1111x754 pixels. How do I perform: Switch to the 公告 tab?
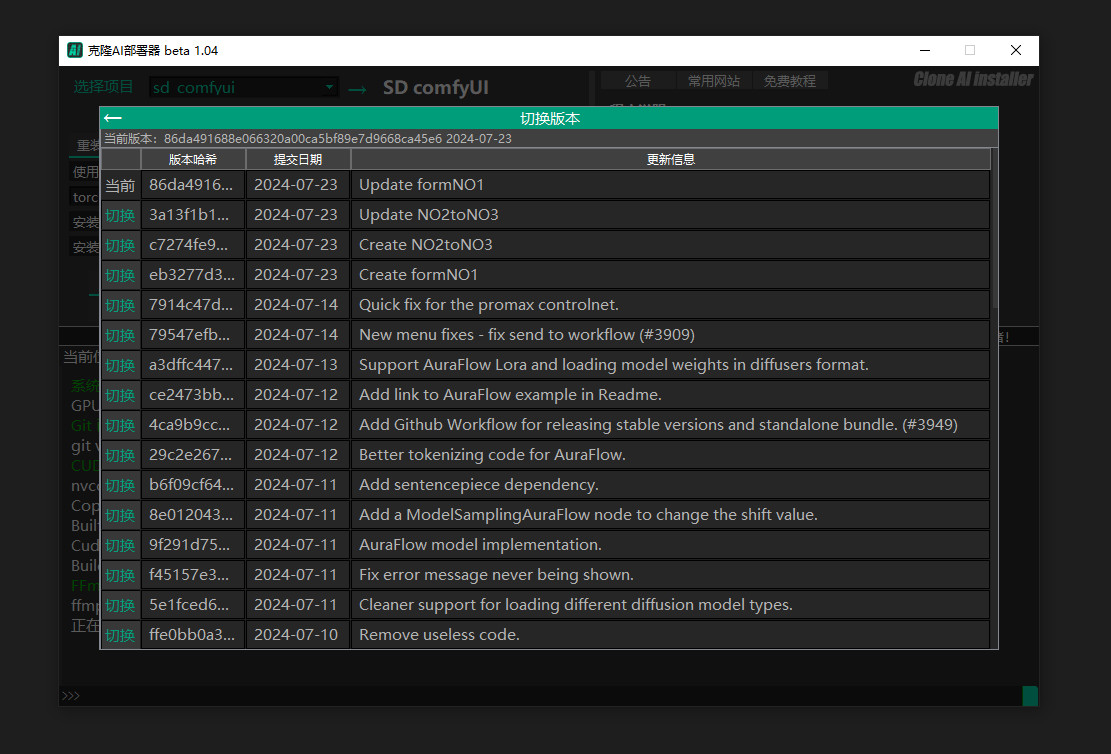tap(638, 81)
